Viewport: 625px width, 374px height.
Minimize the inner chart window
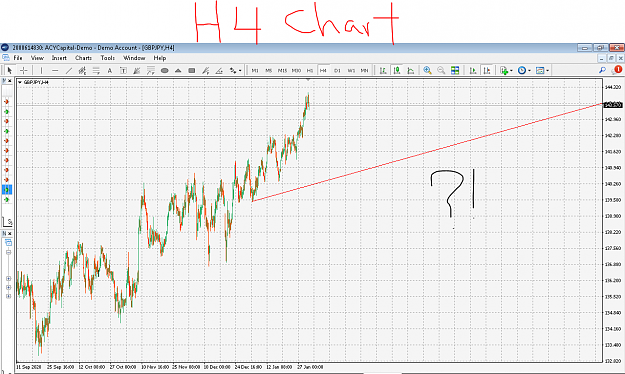coord(602,58)
